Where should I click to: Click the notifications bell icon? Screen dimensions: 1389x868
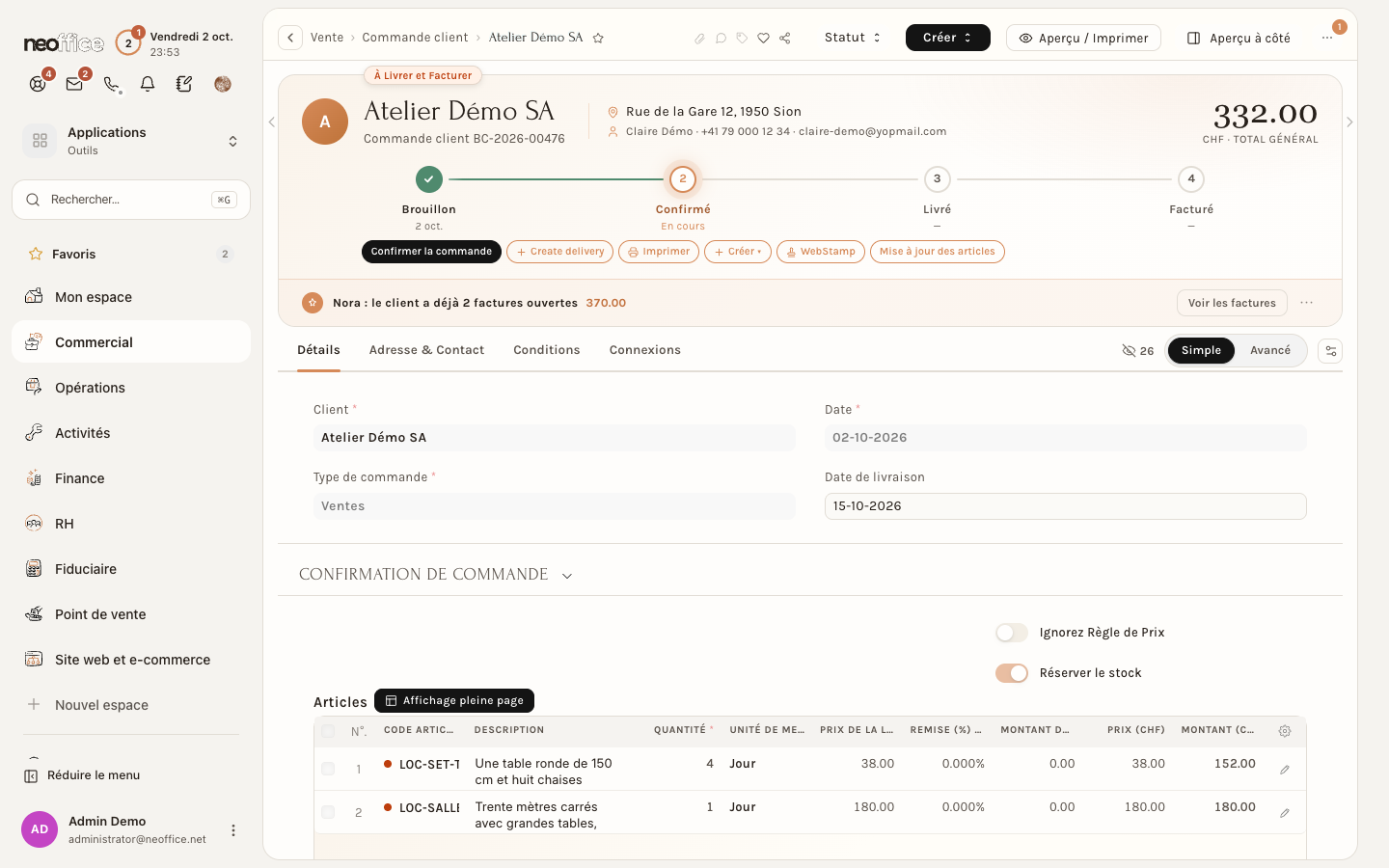tap(148, 84)
